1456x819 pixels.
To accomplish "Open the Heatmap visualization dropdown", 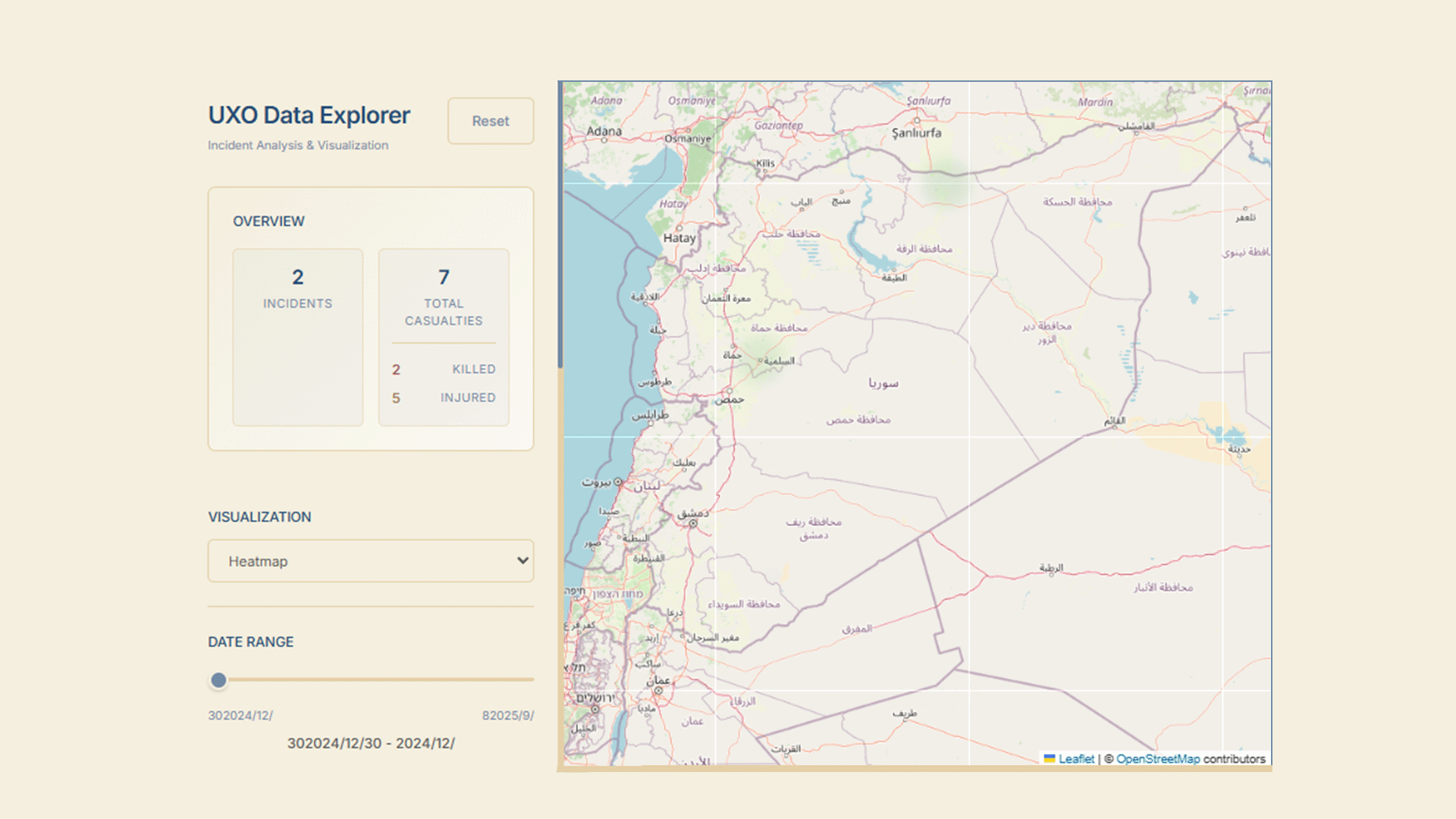I will [x=370, y=561].
